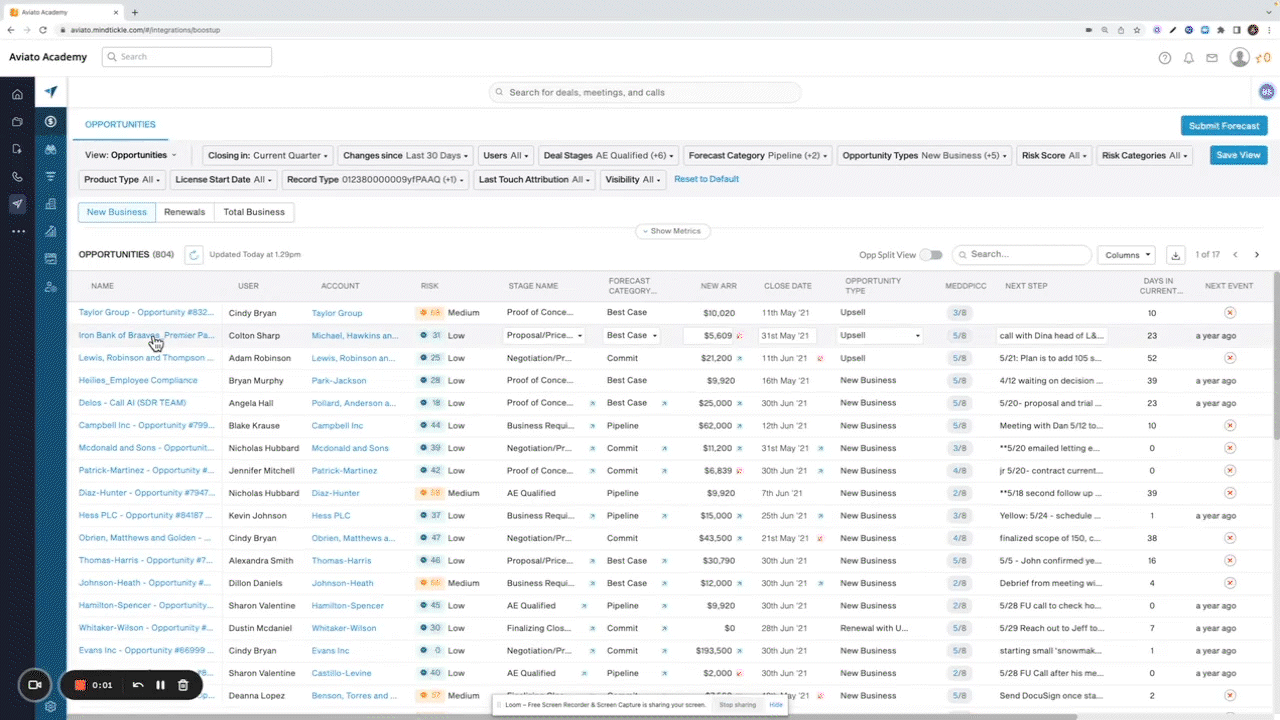Click the Submit Forecast button
This screenshot has width=1280, height=720.
pos(1224,126)
